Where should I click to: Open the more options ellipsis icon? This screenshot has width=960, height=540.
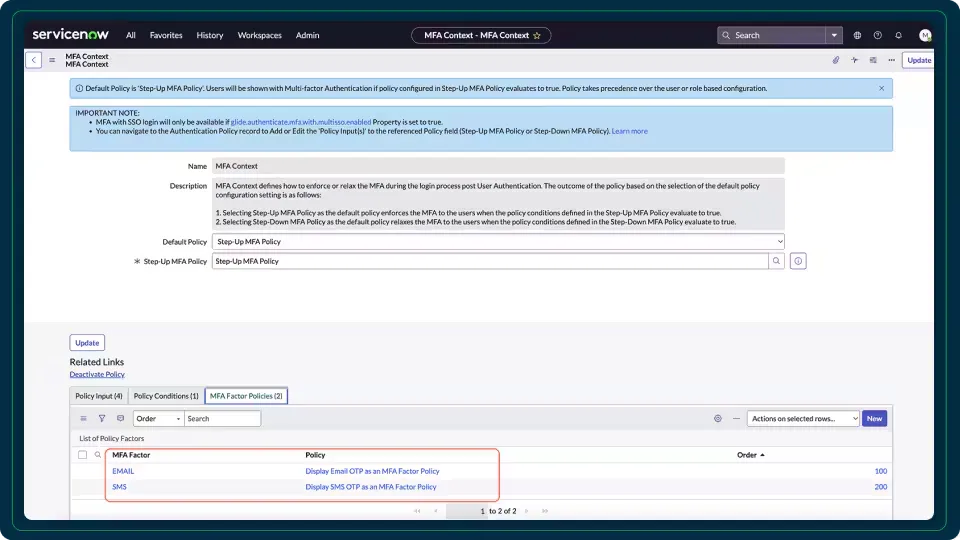coord(891,60)
